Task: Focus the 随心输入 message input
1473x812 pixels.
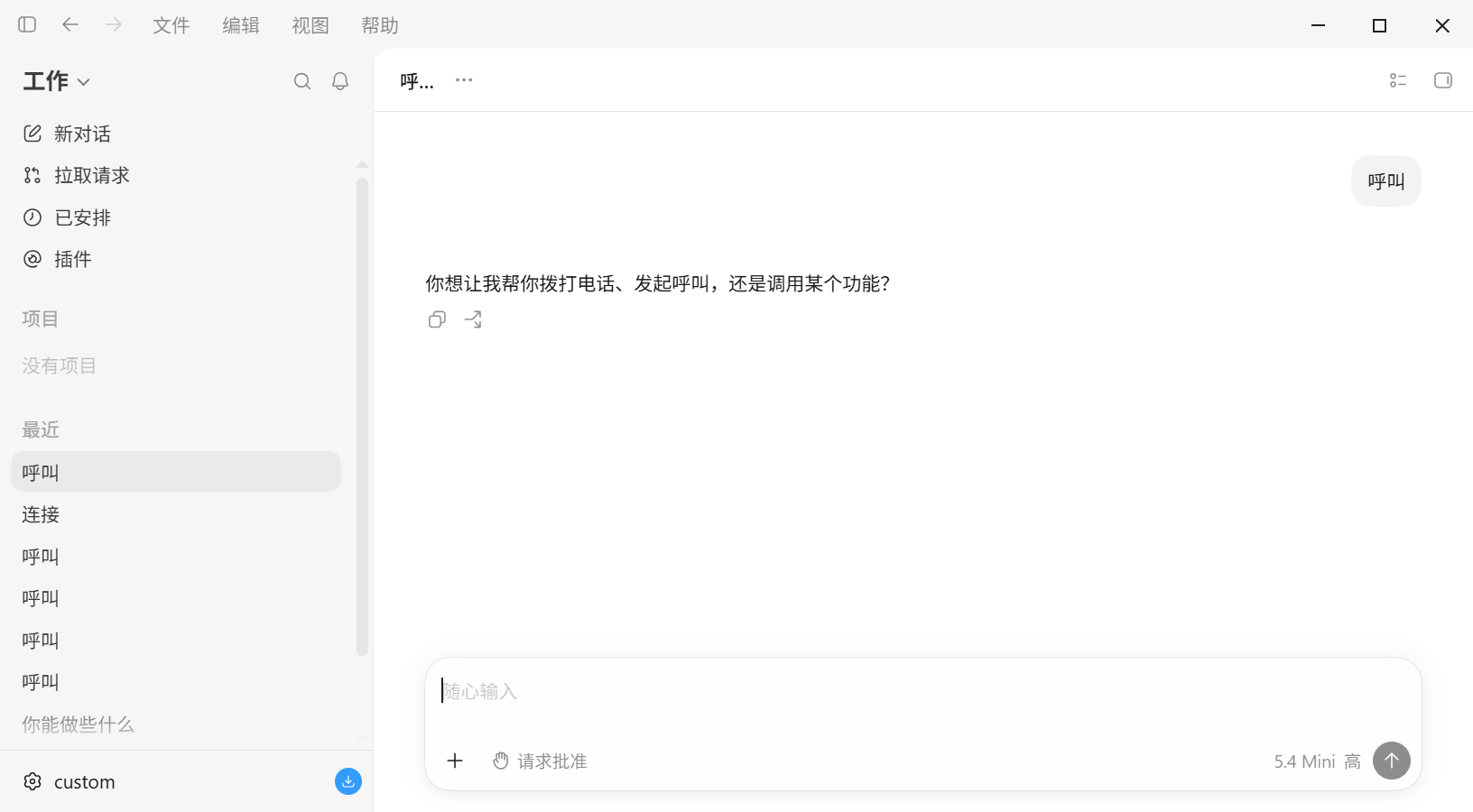Action: [922, 691]
